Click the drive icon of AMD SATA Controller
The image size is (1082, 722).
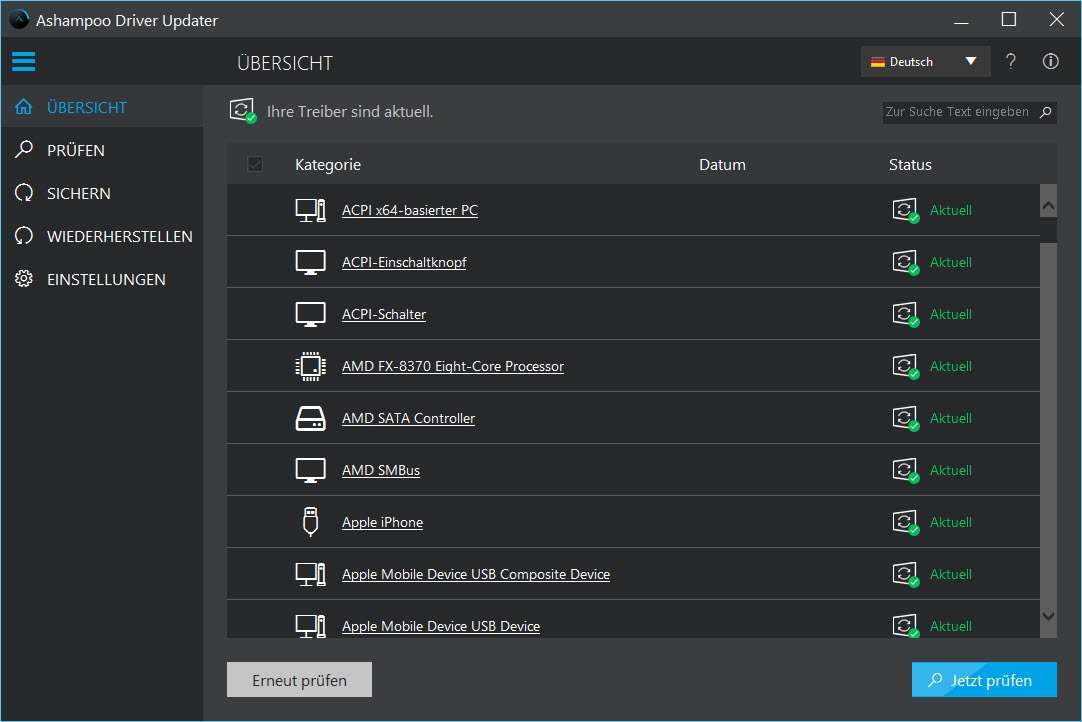coord(311,418)
